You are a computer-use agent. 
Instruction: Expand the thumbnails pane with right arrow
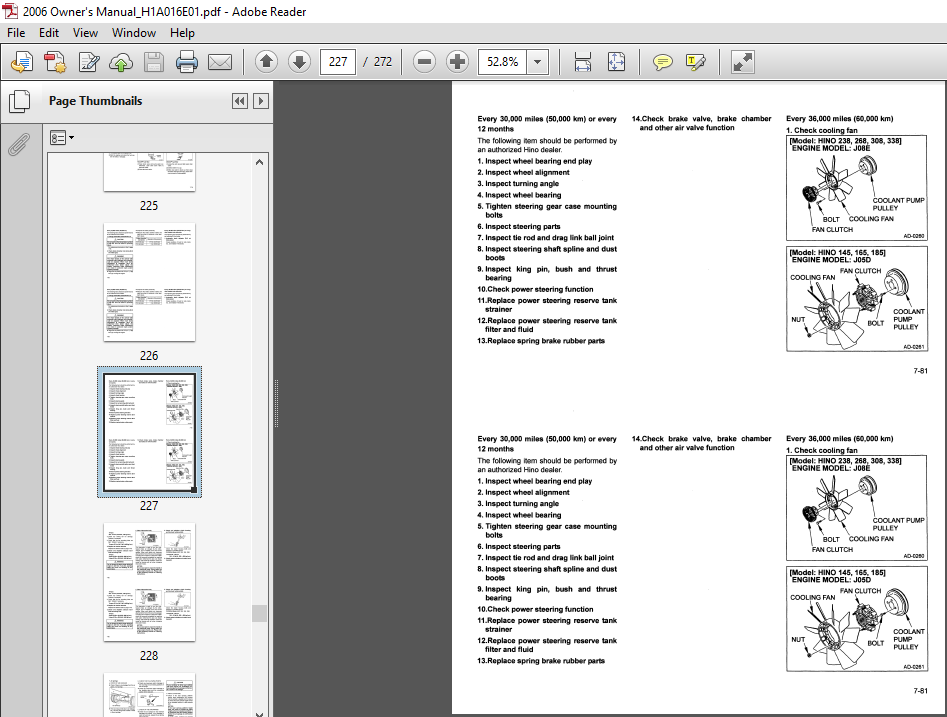pos(261,101)
